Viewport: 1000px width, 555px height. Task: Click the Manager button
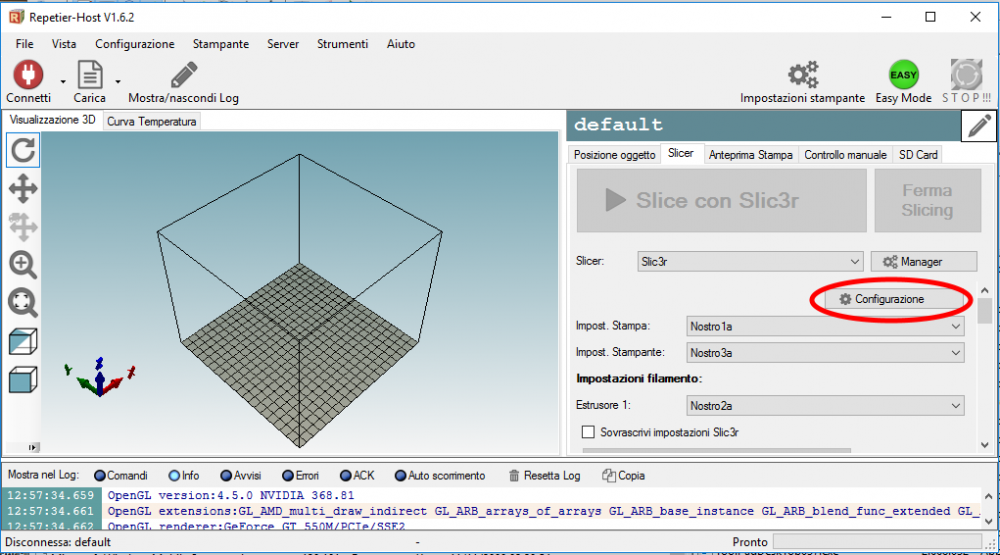click(923, 262)
